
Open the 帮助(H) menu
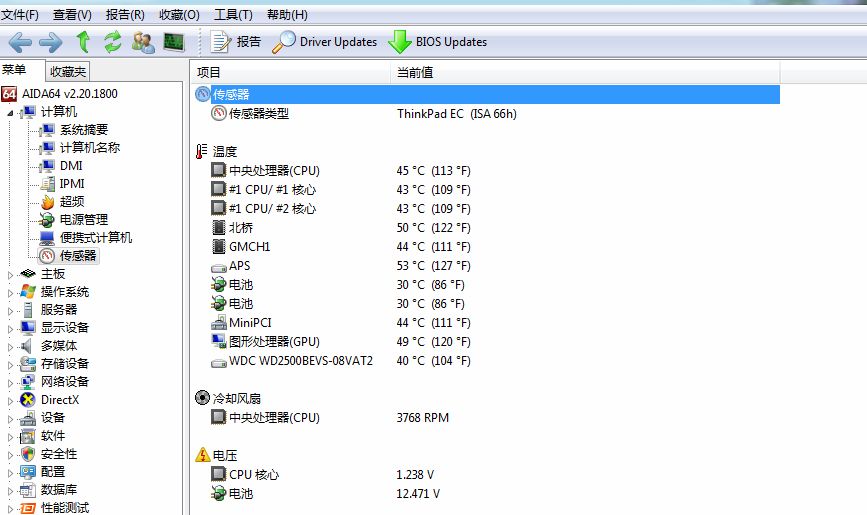tap(287, 15)
